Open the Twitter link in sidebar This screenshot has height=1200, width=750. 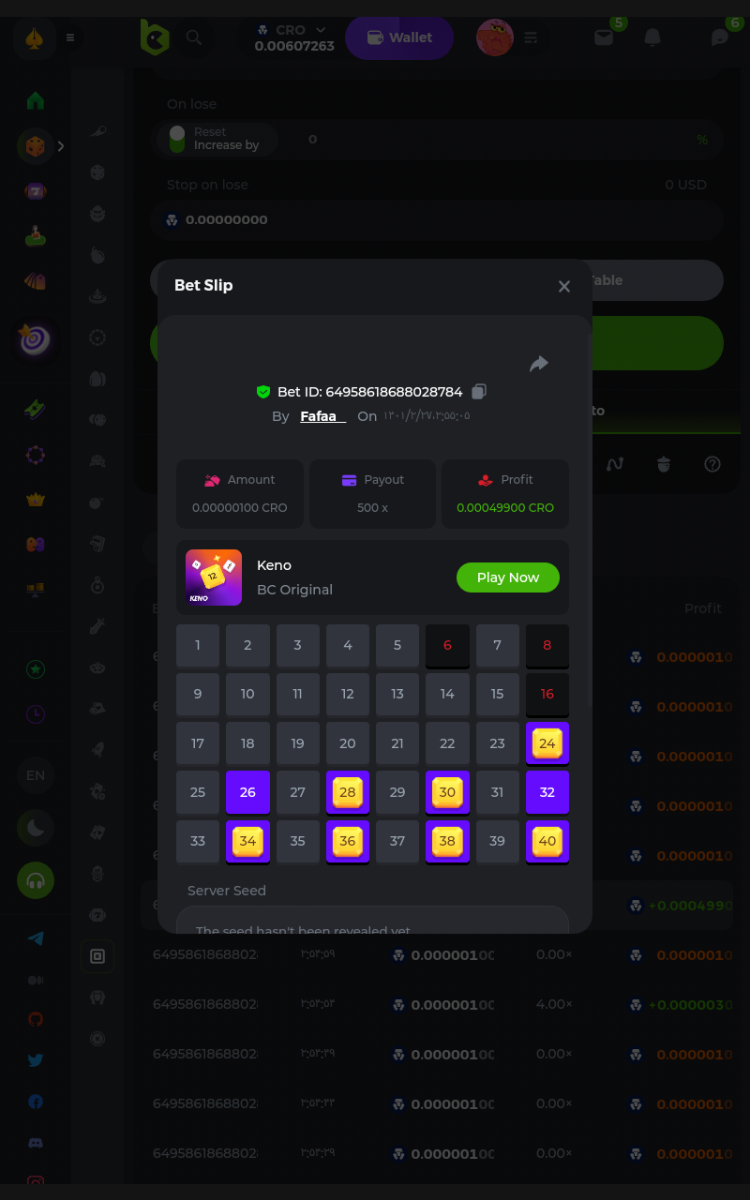[x=36, y=1060]
